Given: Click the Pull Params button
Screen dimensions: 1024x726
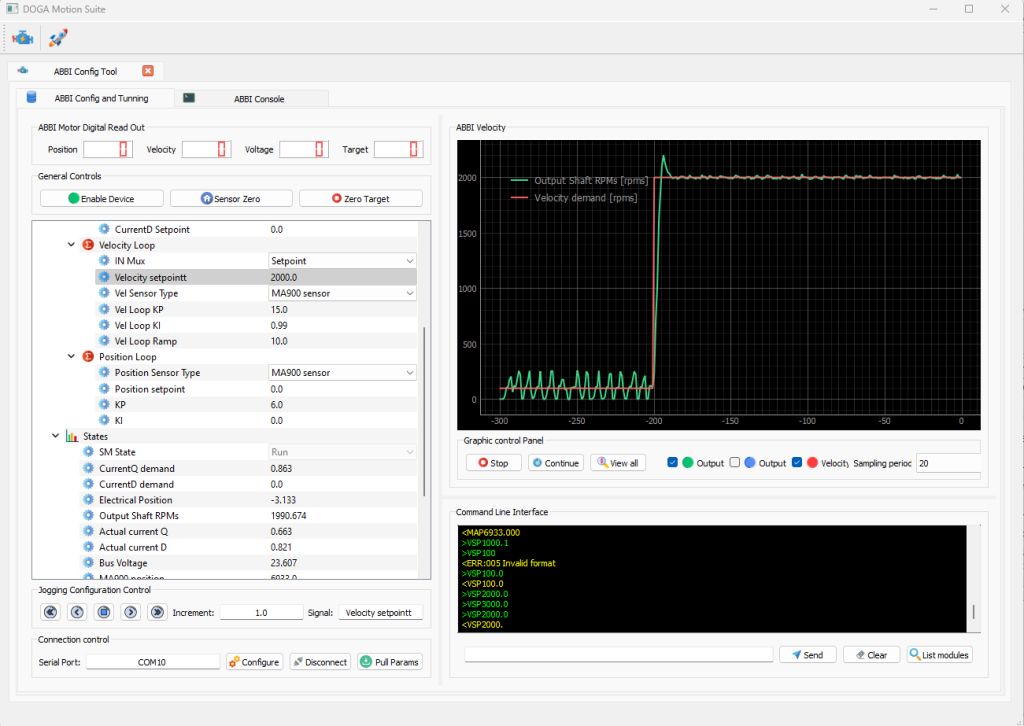Looking at the screenshot, I should (x=390, y=661).
